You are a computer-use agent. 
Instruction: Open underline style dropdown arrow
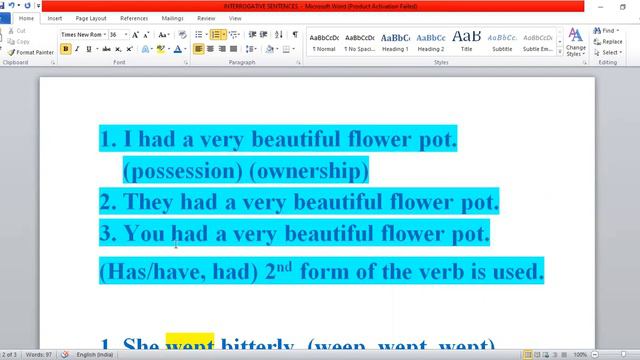pos(97,49)
